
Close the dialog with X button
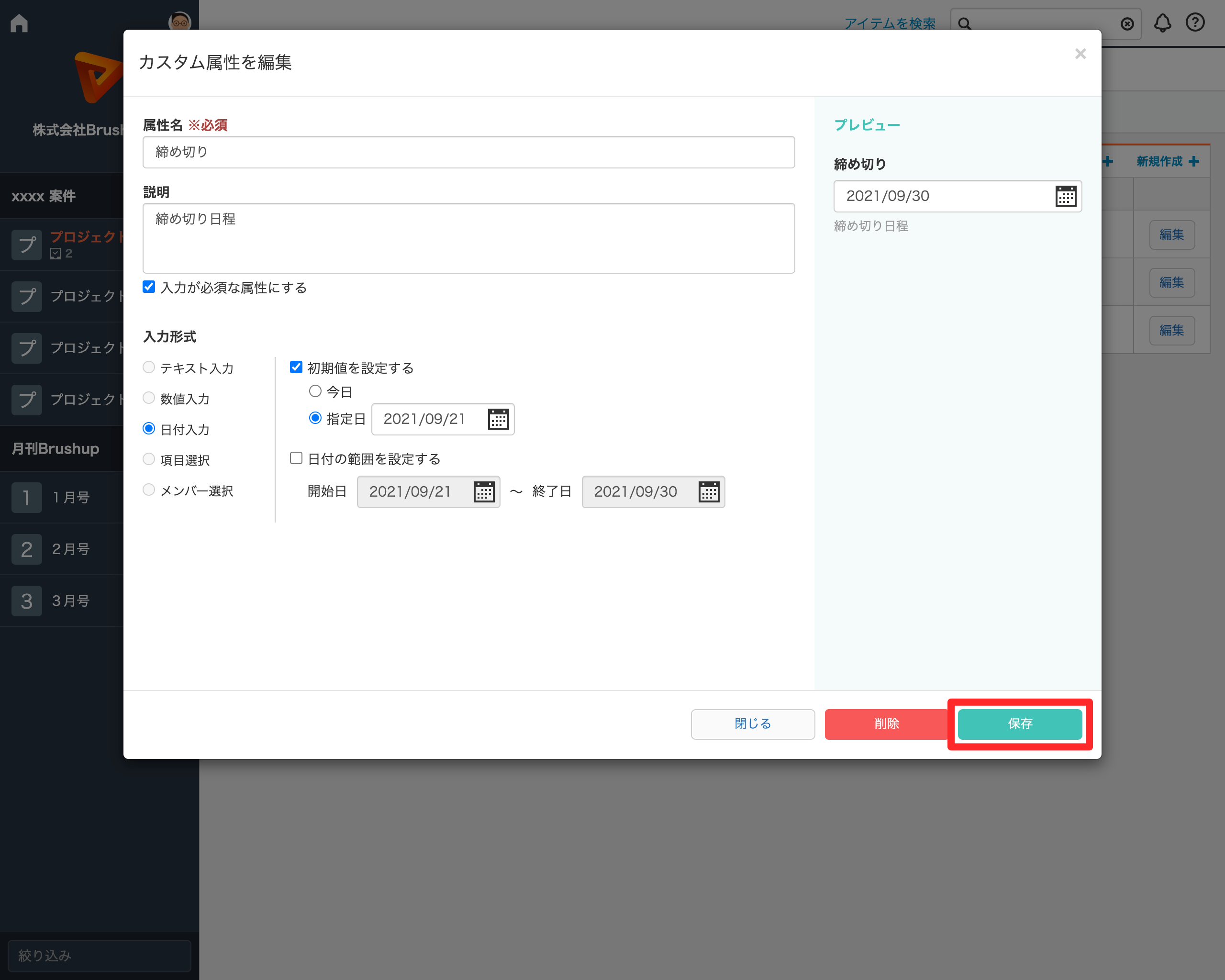(1080, 54)
